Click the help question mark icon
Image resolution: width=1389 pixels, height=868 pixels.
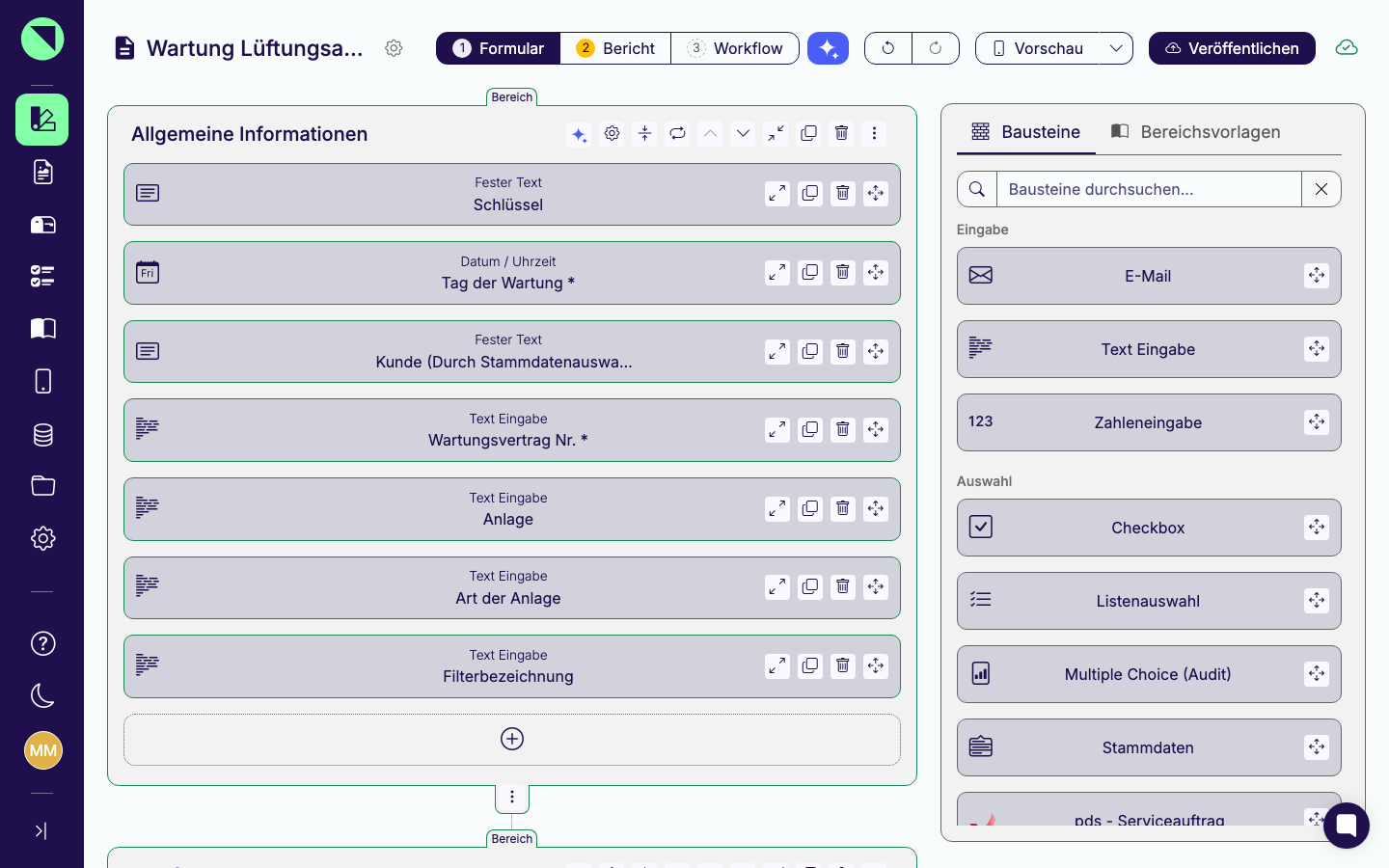[42, 643]
